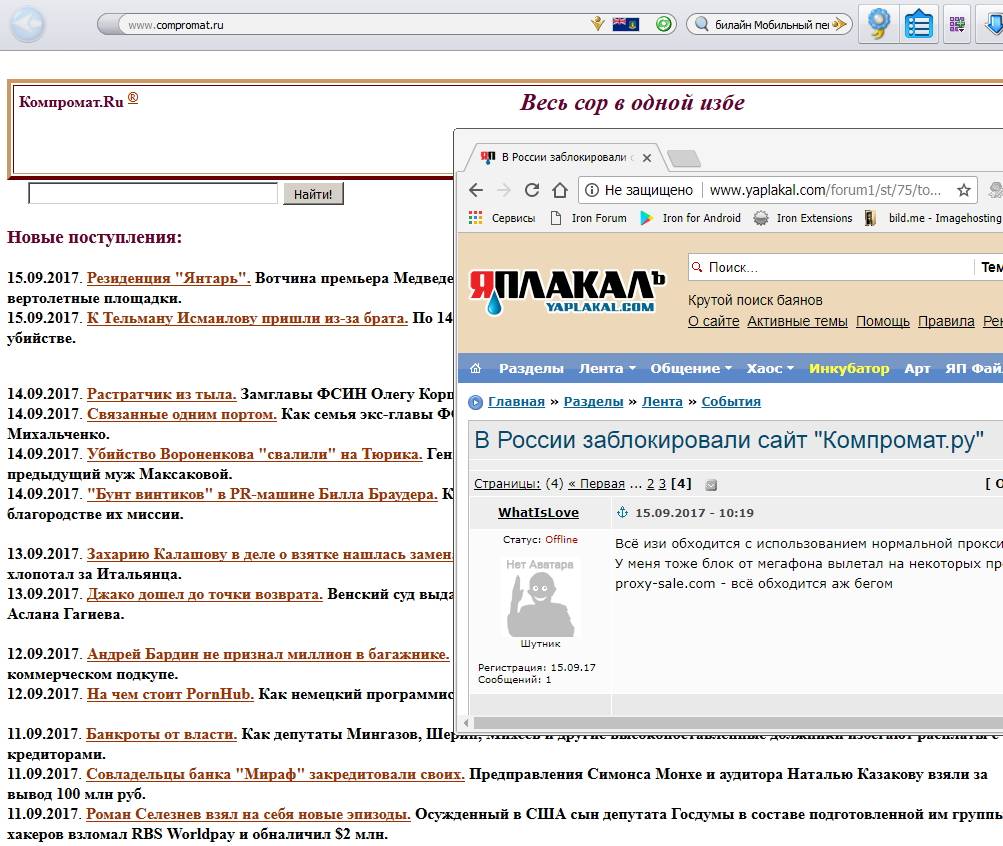Open article Резиденция "Янтарь"
The image size is (1003, 846).
coord(168,278)
